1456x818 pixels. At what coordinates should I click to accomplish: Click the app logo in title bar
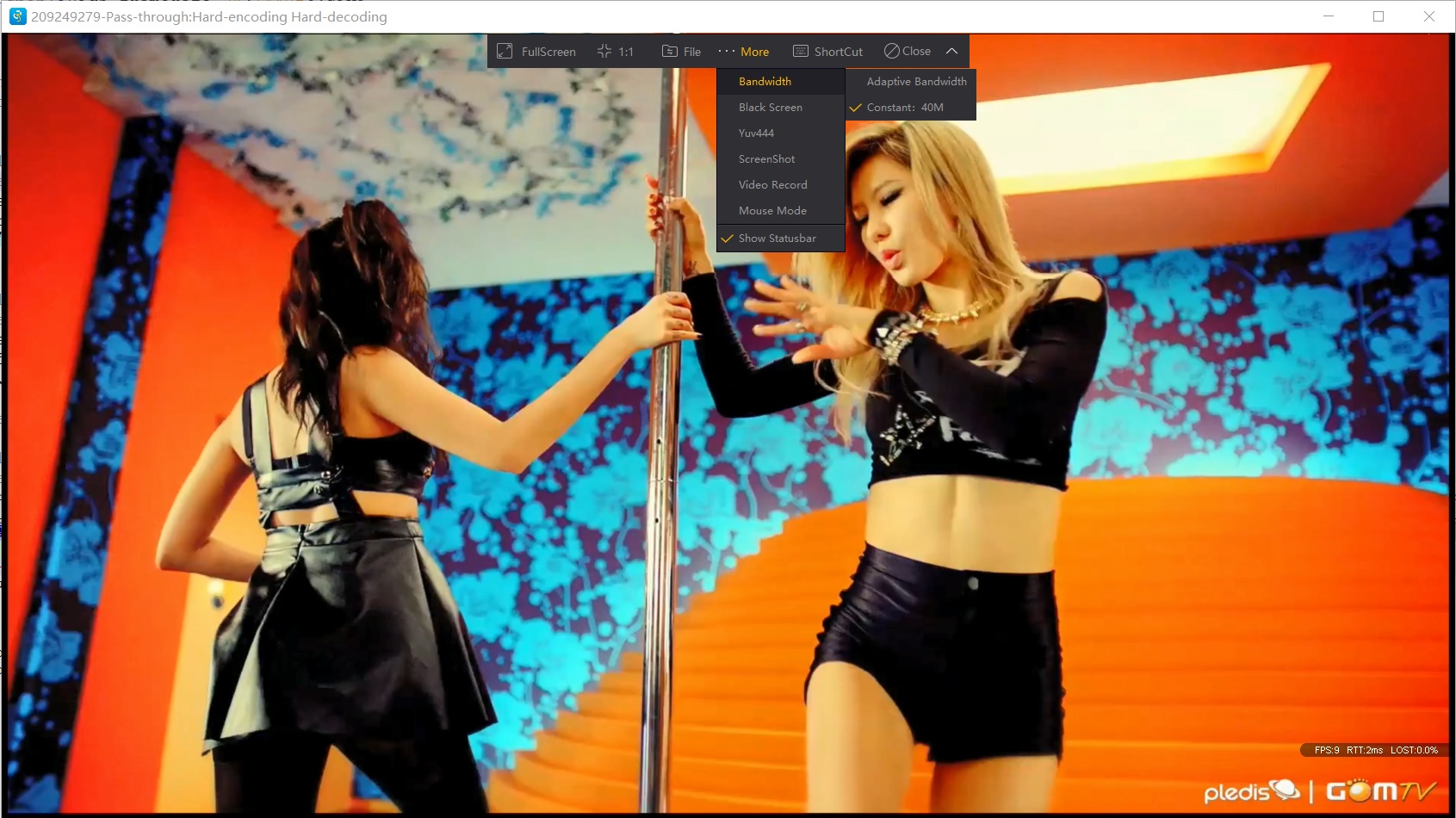[17, 16]
